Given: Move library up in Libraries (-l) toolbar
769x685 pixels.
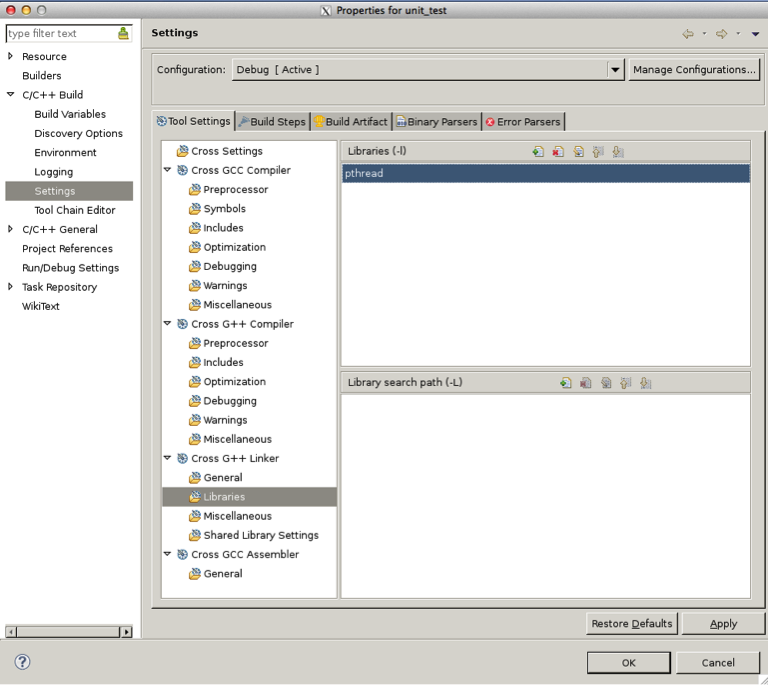Looking at the screenshot, I should 598,152.
